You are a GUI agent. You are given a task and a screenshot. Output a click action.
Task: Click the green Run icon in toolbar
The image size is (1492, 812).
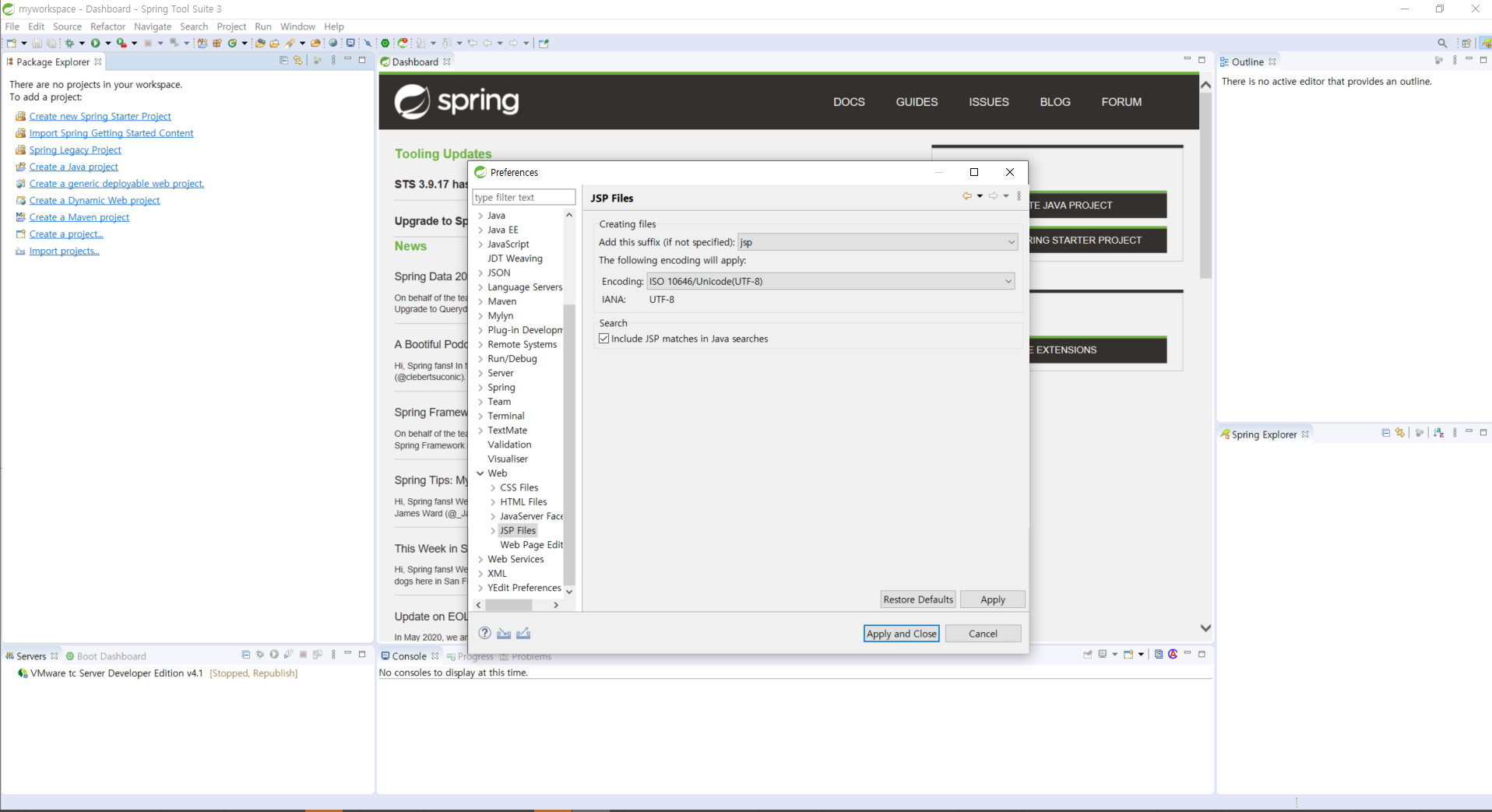(95, 44)
